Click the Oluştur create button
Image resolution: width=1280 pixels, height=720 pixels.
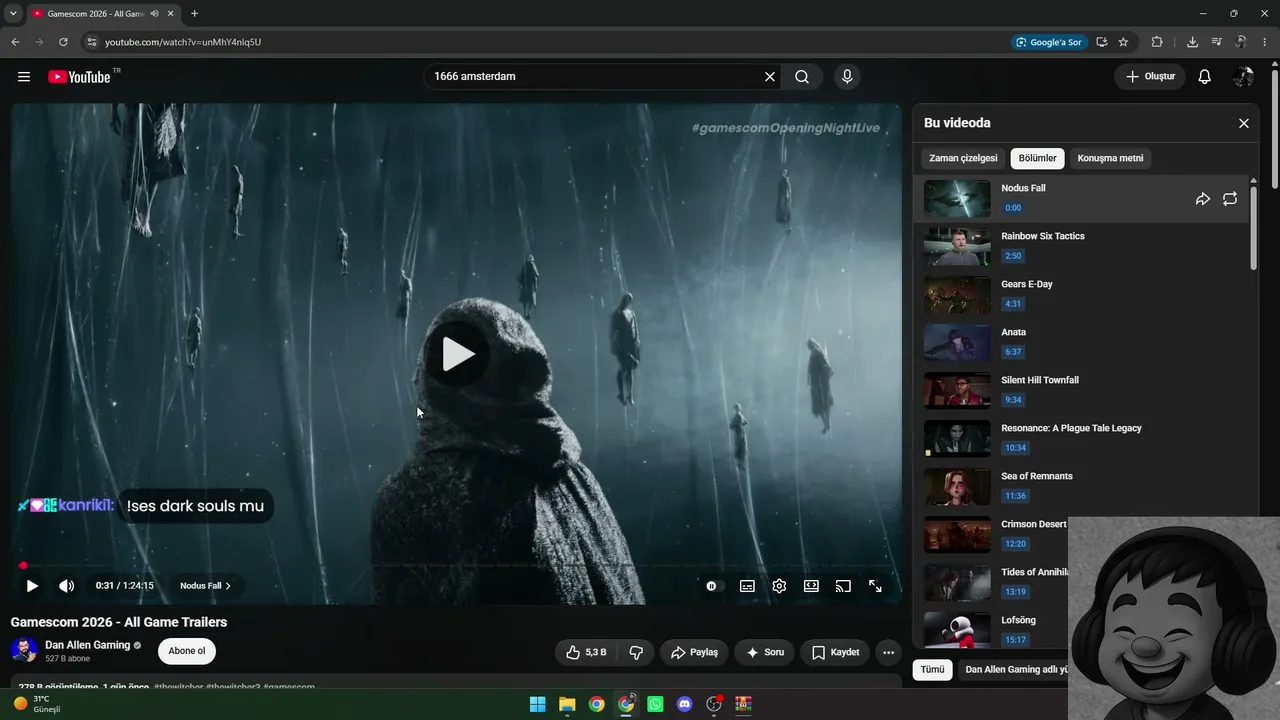[1150, 77]
